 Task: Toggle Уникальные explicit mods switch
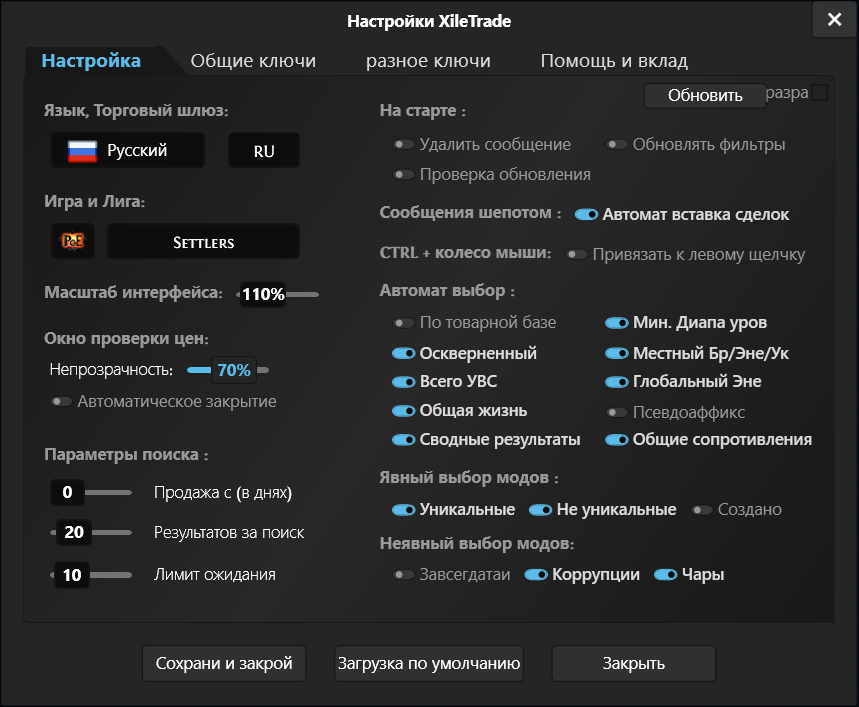click(404, 510)
